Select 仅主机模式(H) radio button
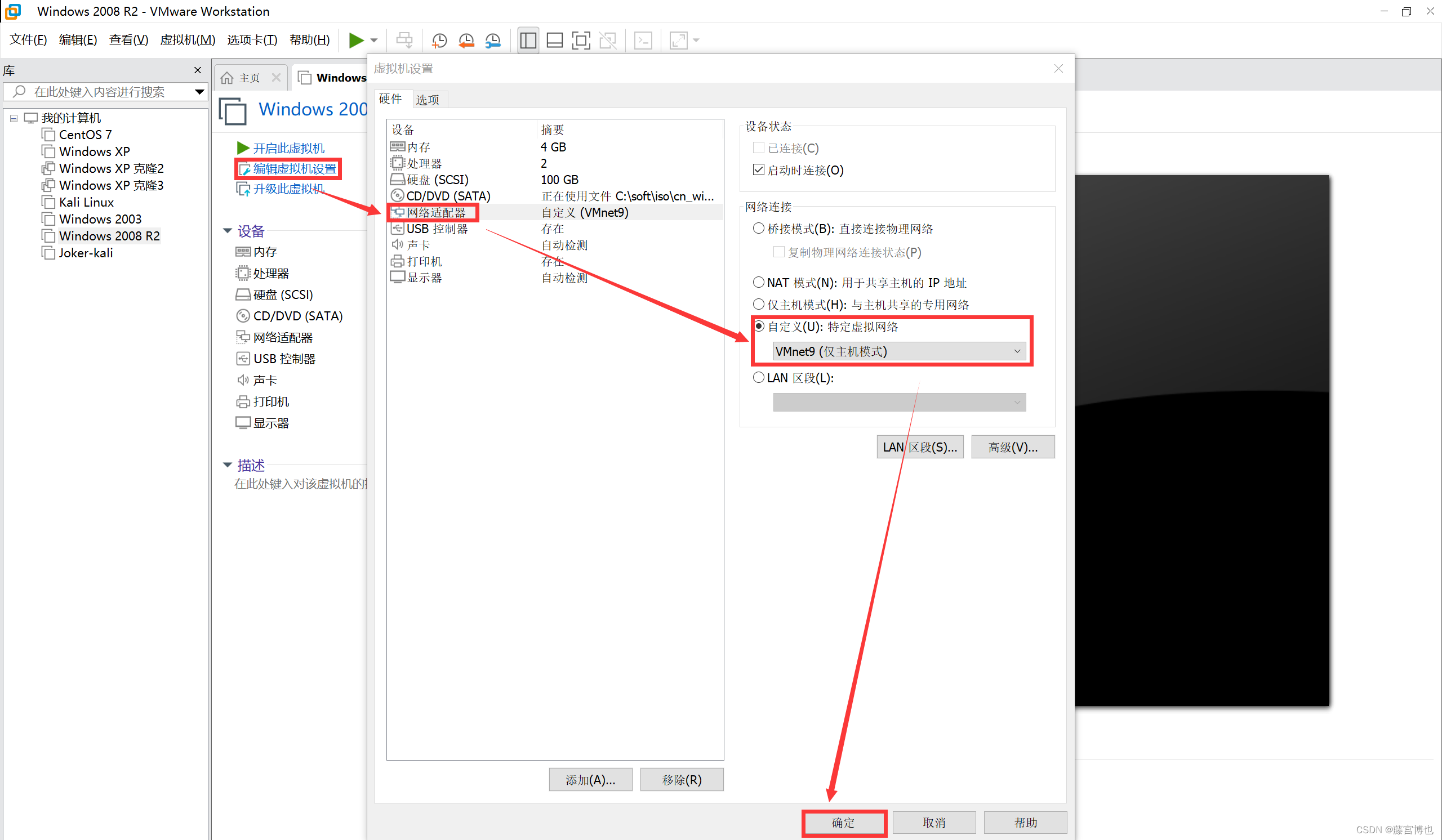The image size is (1442, 840). click(x=759, y=304)
